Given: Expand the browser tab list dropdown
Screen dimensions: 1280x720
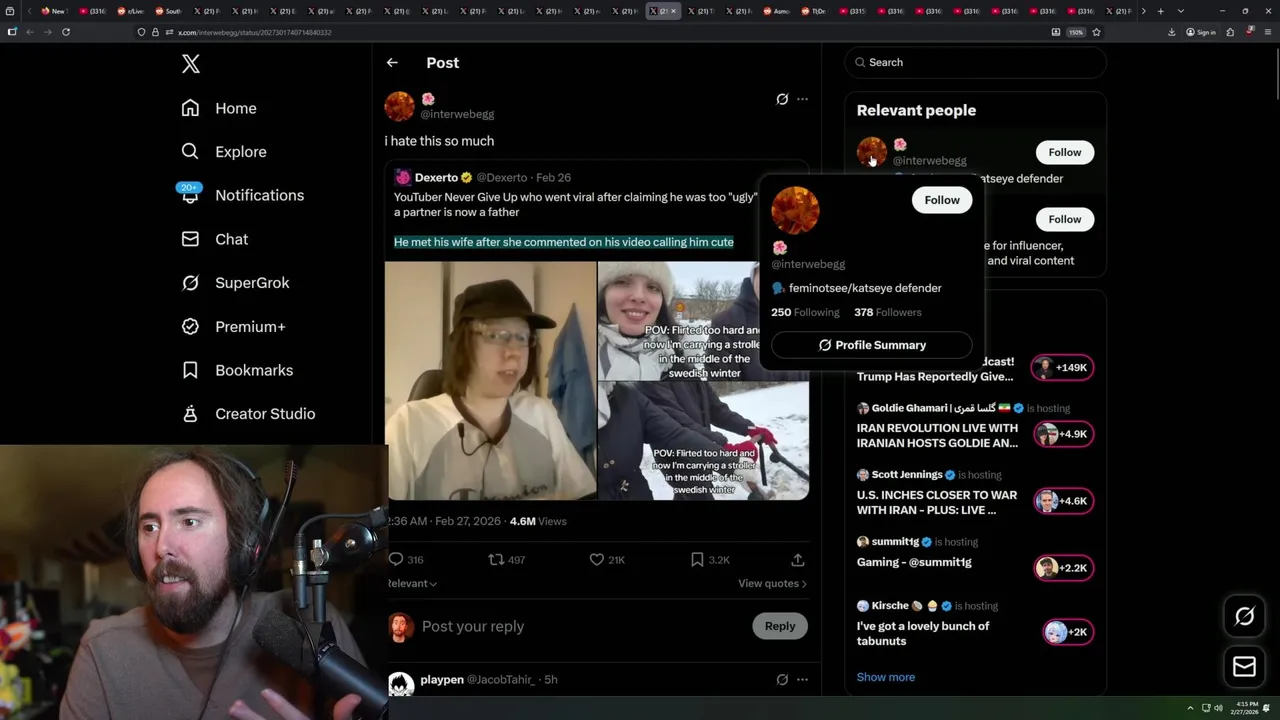Looking at the screenshot, I should 1181,11.
